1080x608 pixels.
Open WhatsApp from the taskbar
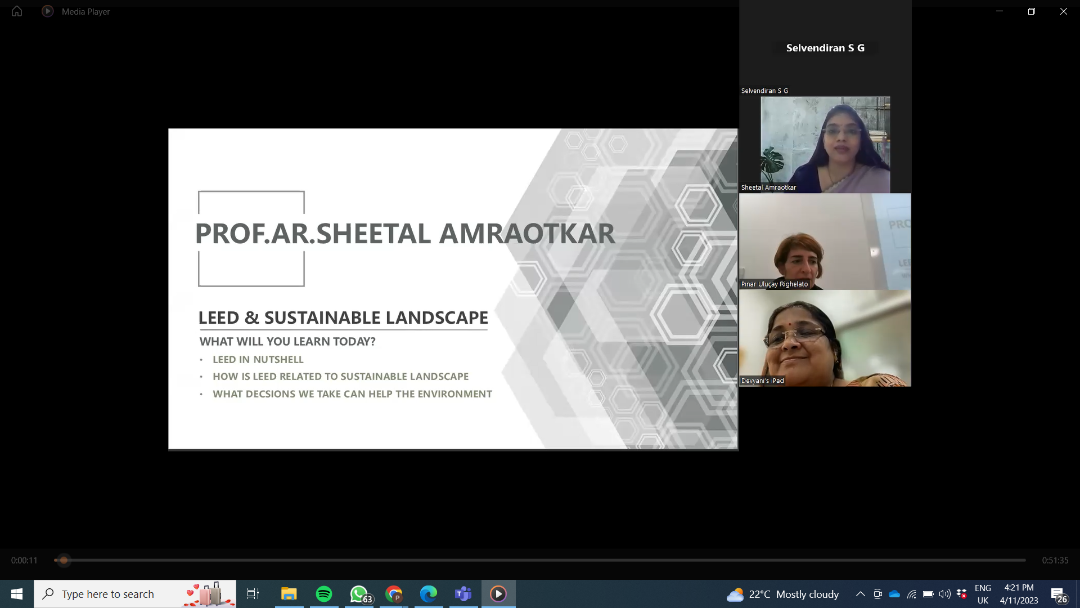(359, 594)
